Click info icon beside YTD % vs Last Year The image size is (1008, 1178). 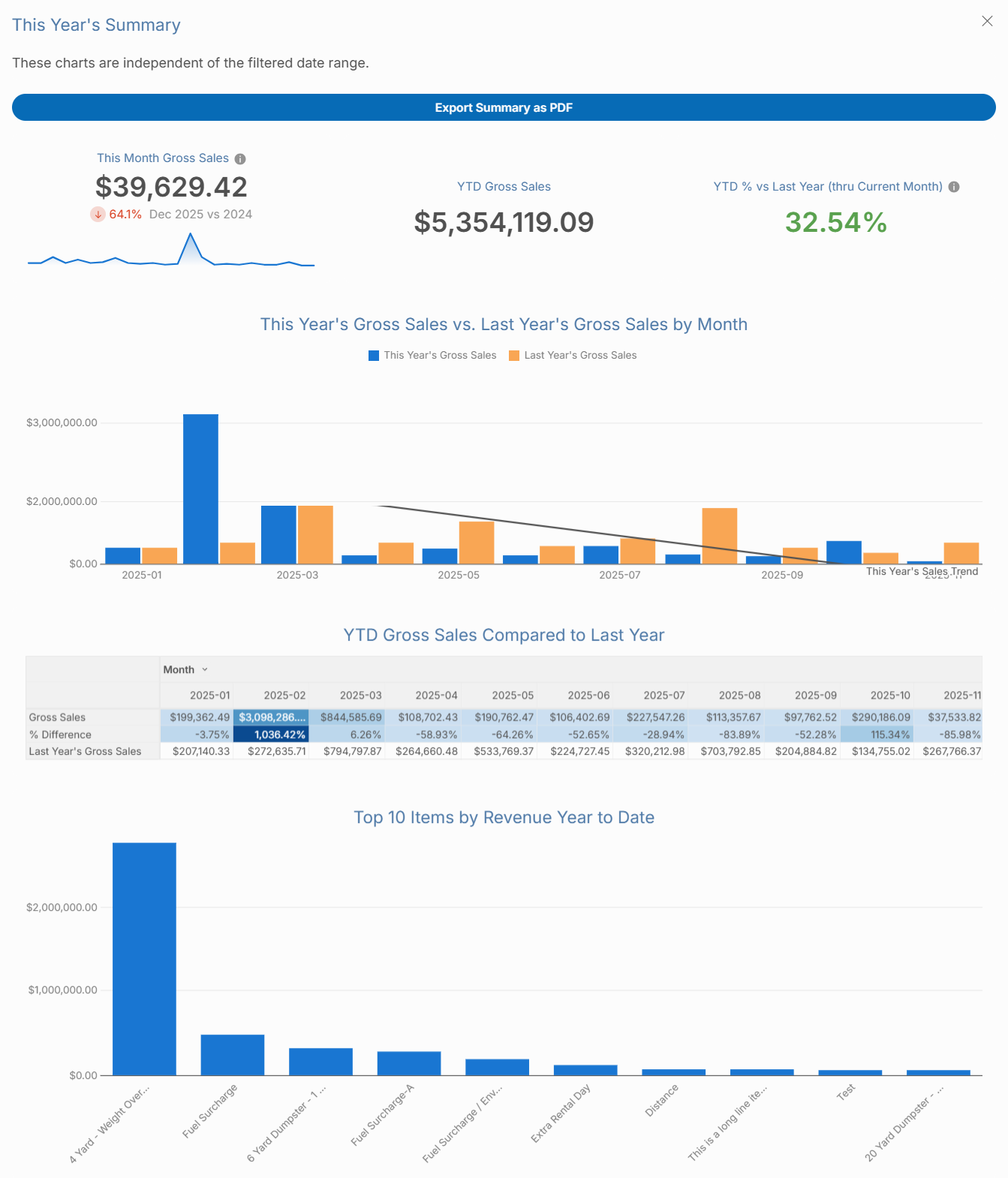(x=954, y=187)
